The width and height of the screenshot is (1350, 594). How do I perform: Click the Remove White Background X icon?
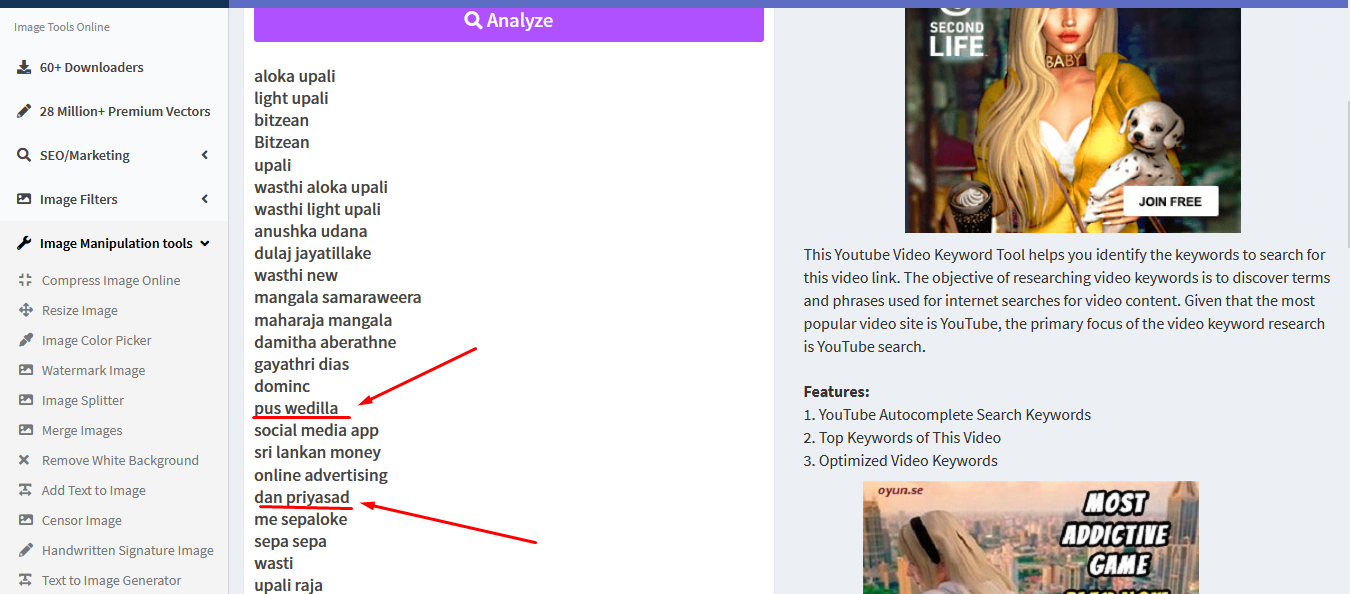(x=25, y=460)
